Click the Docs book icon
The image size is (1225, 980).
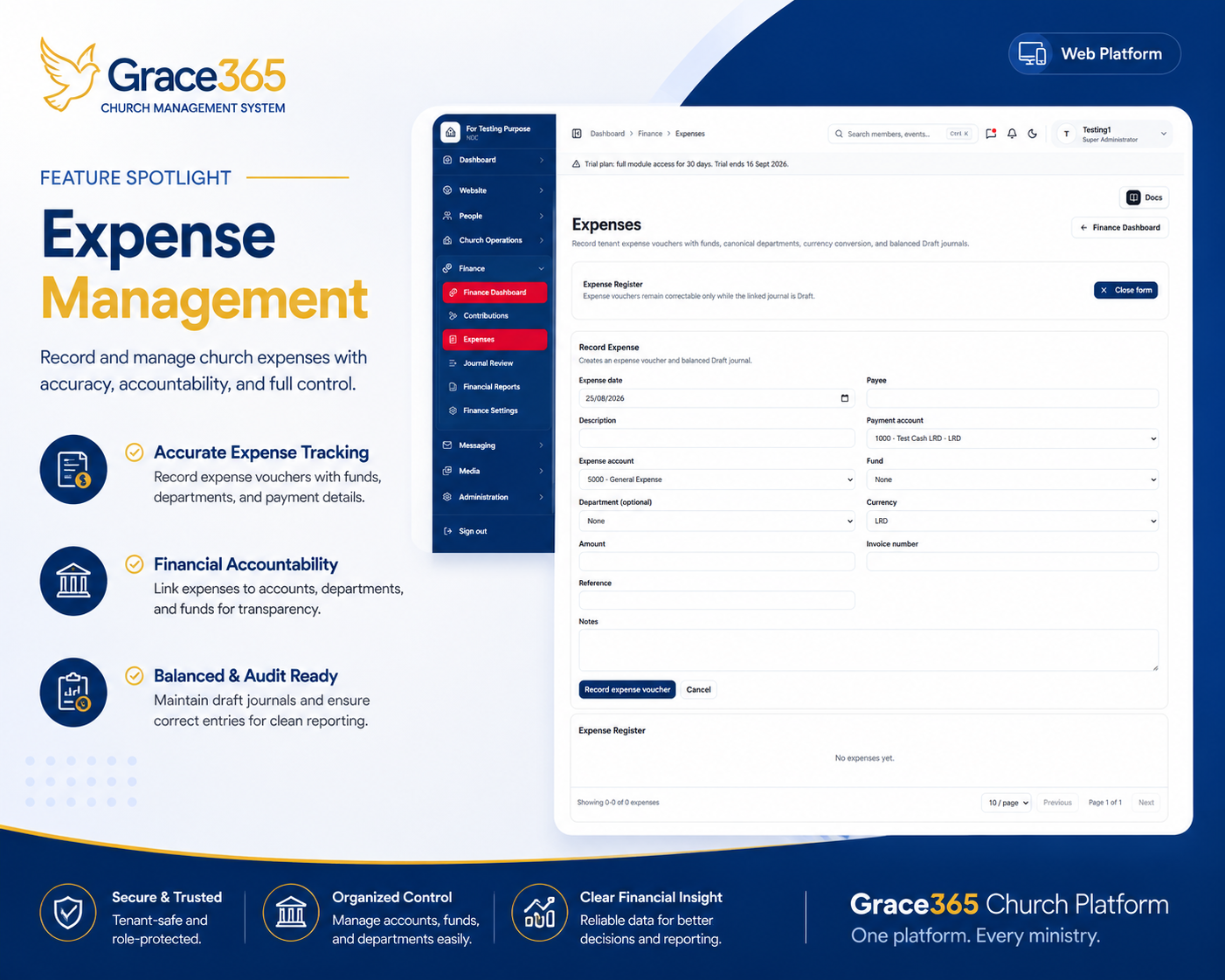click(x=1133, y=197)
